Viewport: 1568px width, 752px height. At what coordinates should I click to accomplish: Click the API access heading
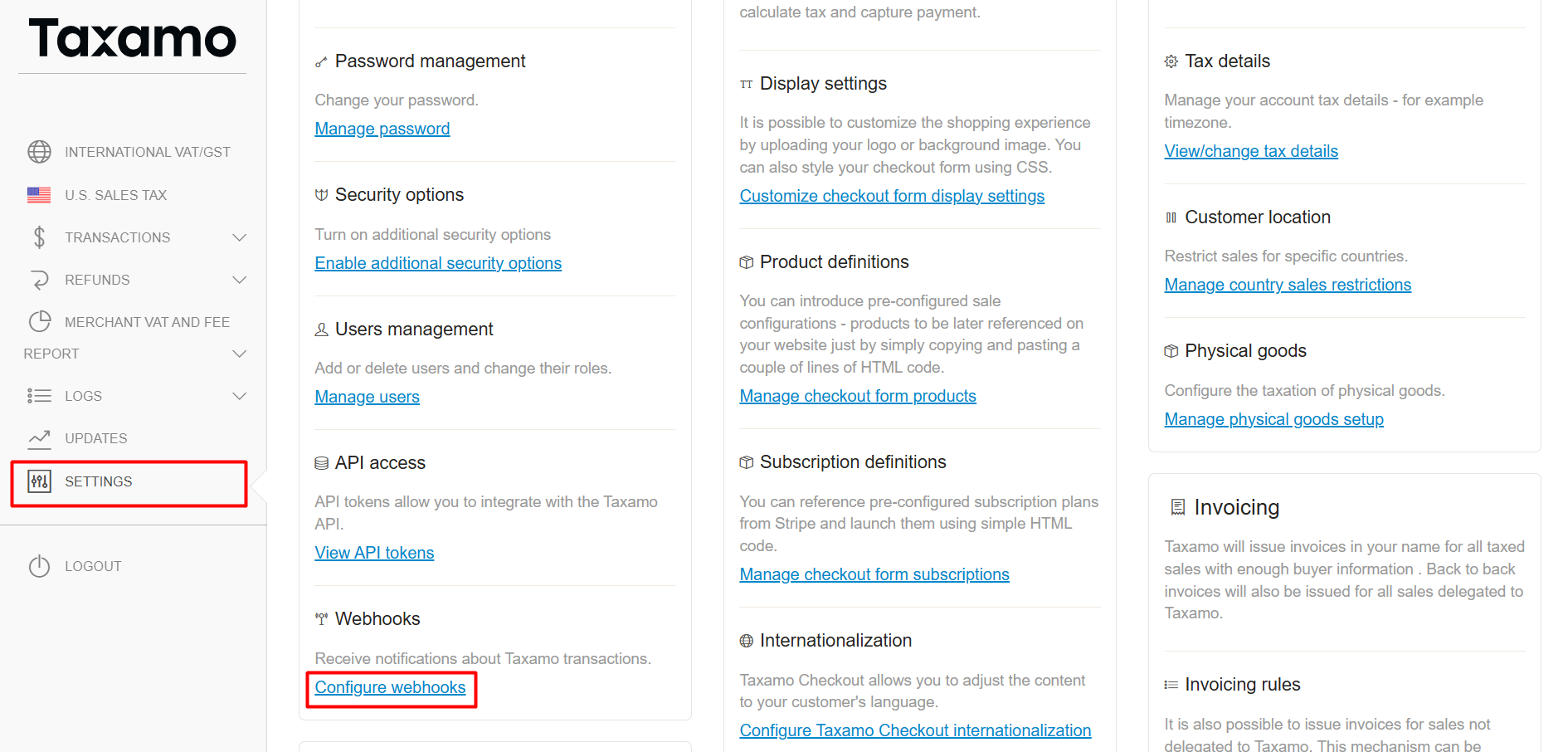tap(380, 463)
